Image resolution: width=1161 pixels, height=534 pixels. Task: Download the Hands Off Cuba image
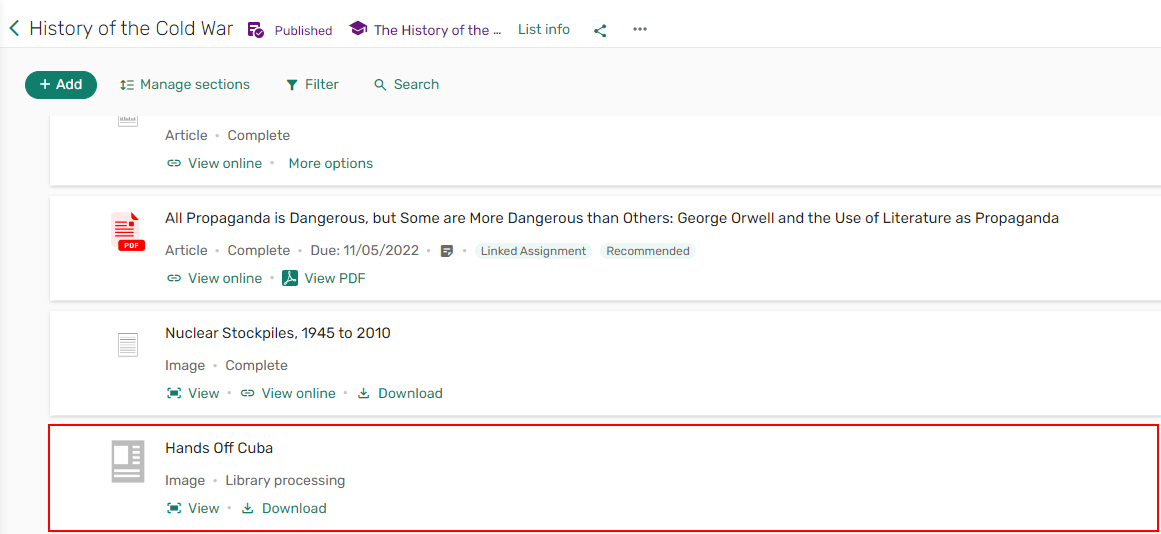click(284, 508)
